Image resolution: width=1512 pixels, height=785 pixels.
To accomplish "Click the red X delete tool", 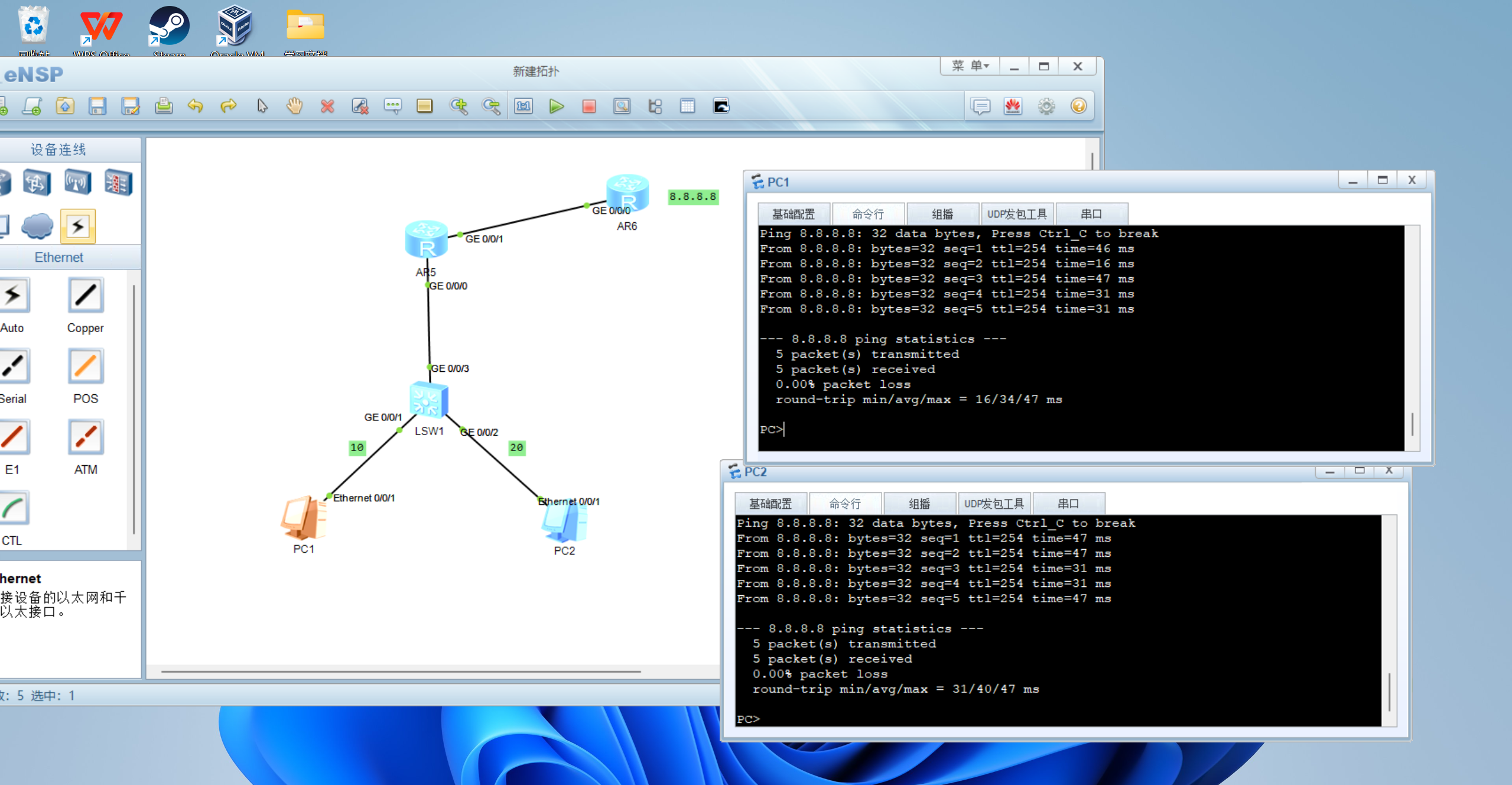I will coord(327,106).
